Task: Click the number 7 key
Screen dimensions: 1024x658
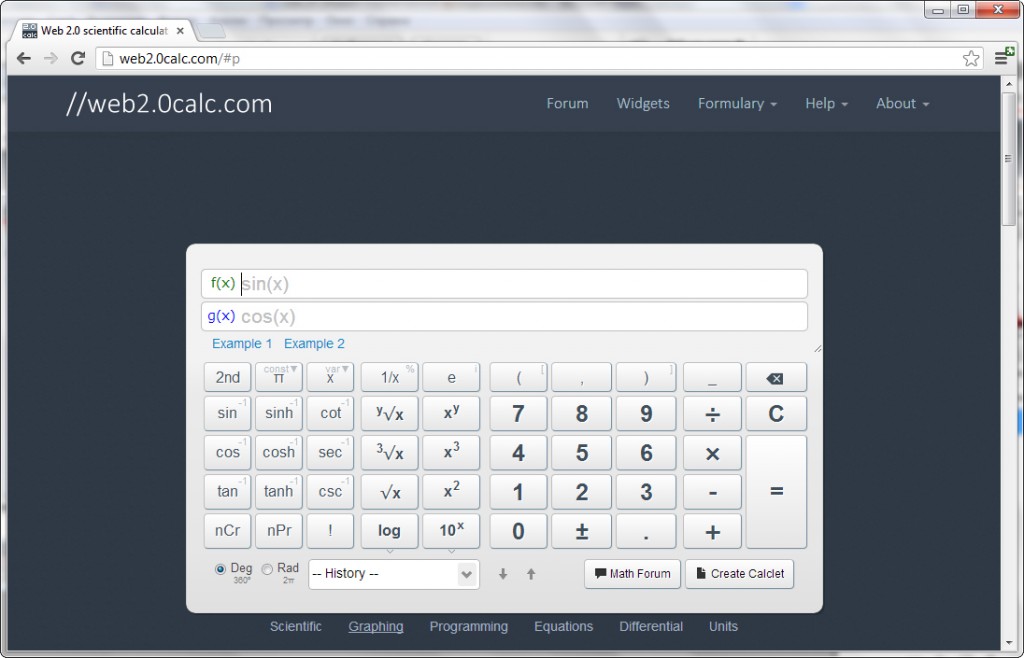Action: pyautogui.click(x=518, y=413)
